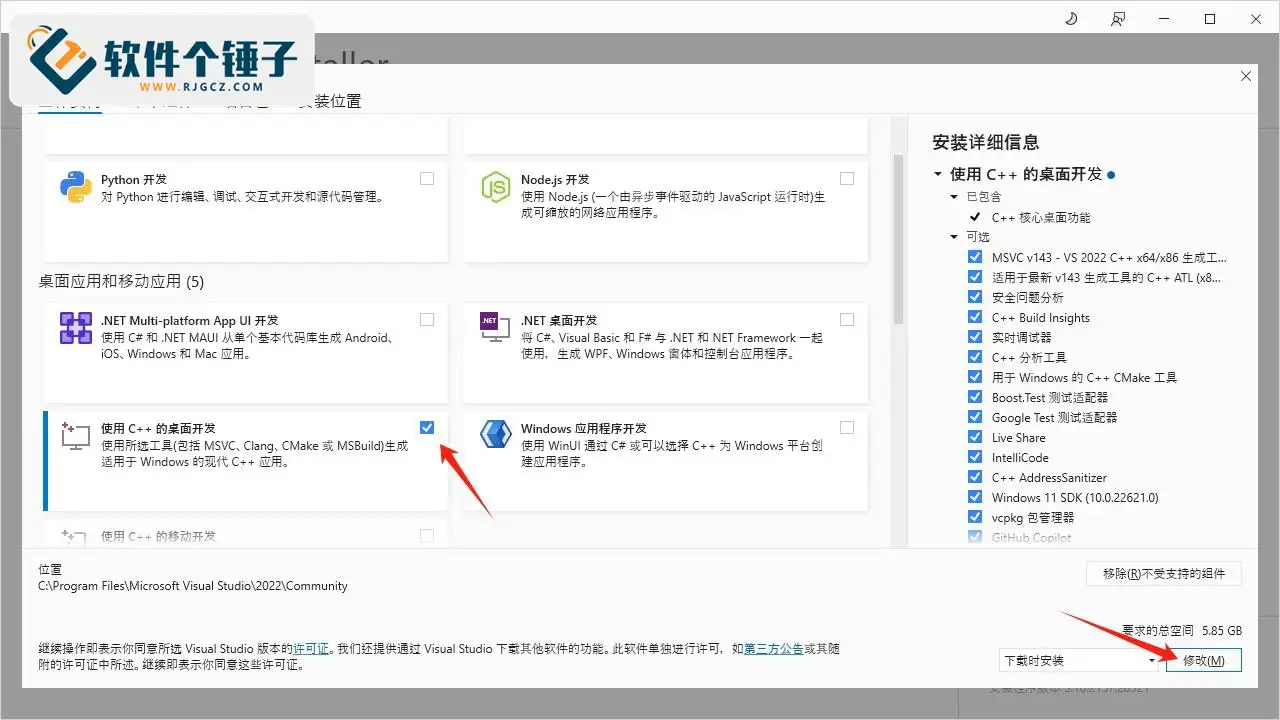Viewport: 1280px width, 720px height.
Task: Open the 下载时安装 install mode dropdown
Action: point(1079,660)
